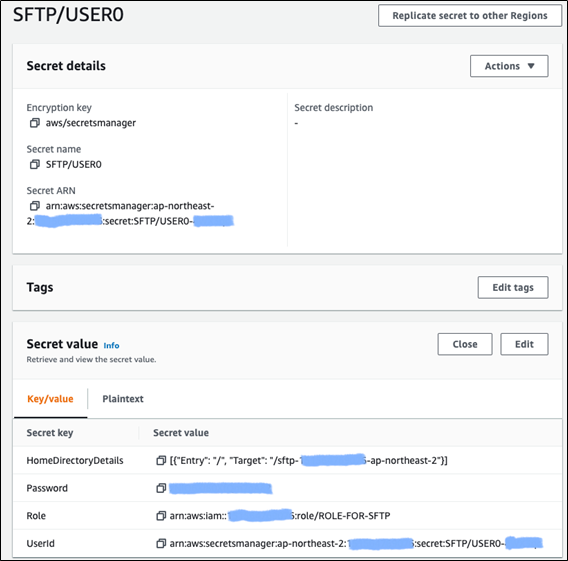Viewport: 568px width, 561px height.
Task: Click the Edit tags button
Action: pos(513,288)
